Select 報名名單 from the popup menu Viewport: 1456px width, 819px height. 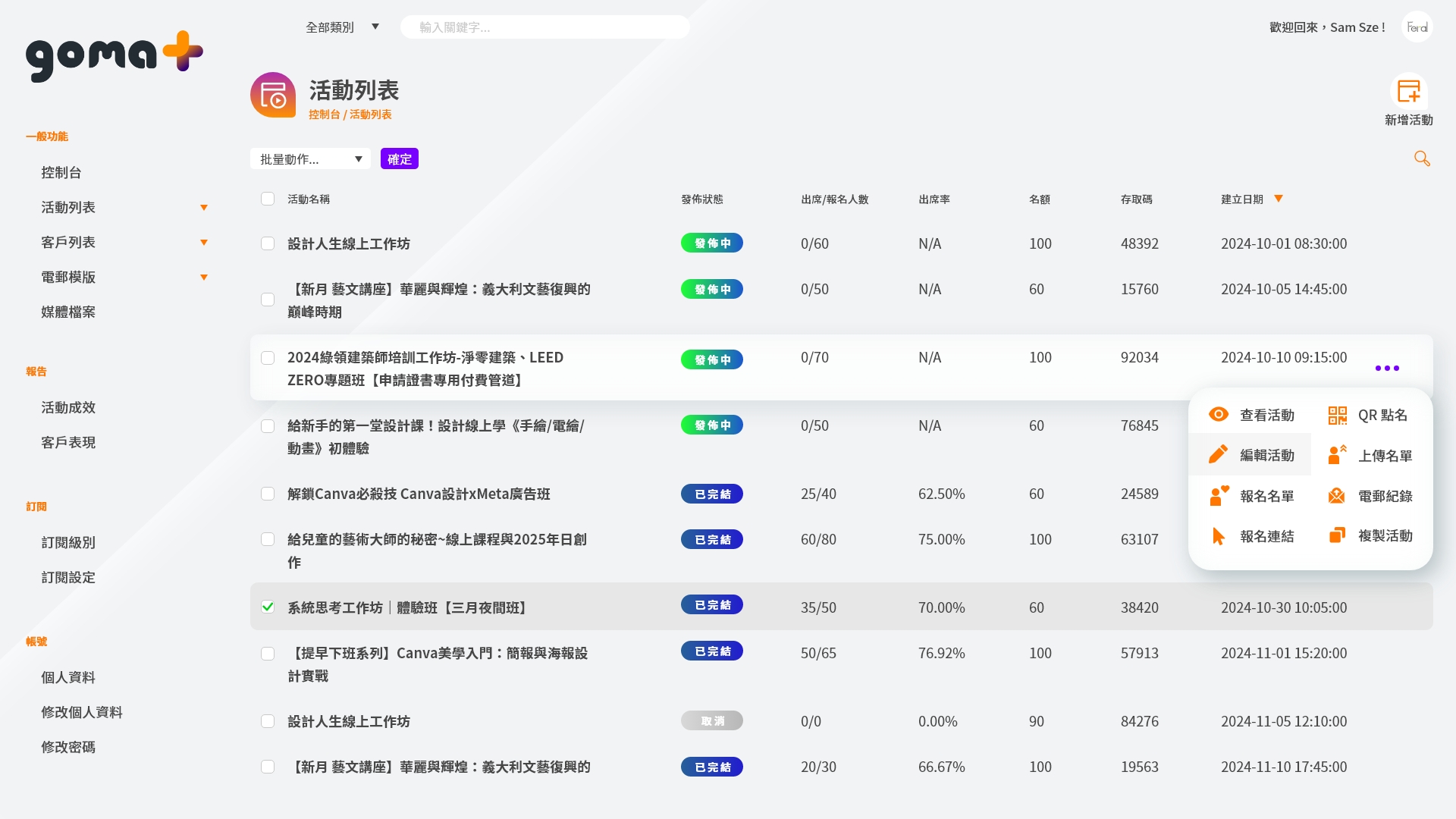coord(1266,496)
